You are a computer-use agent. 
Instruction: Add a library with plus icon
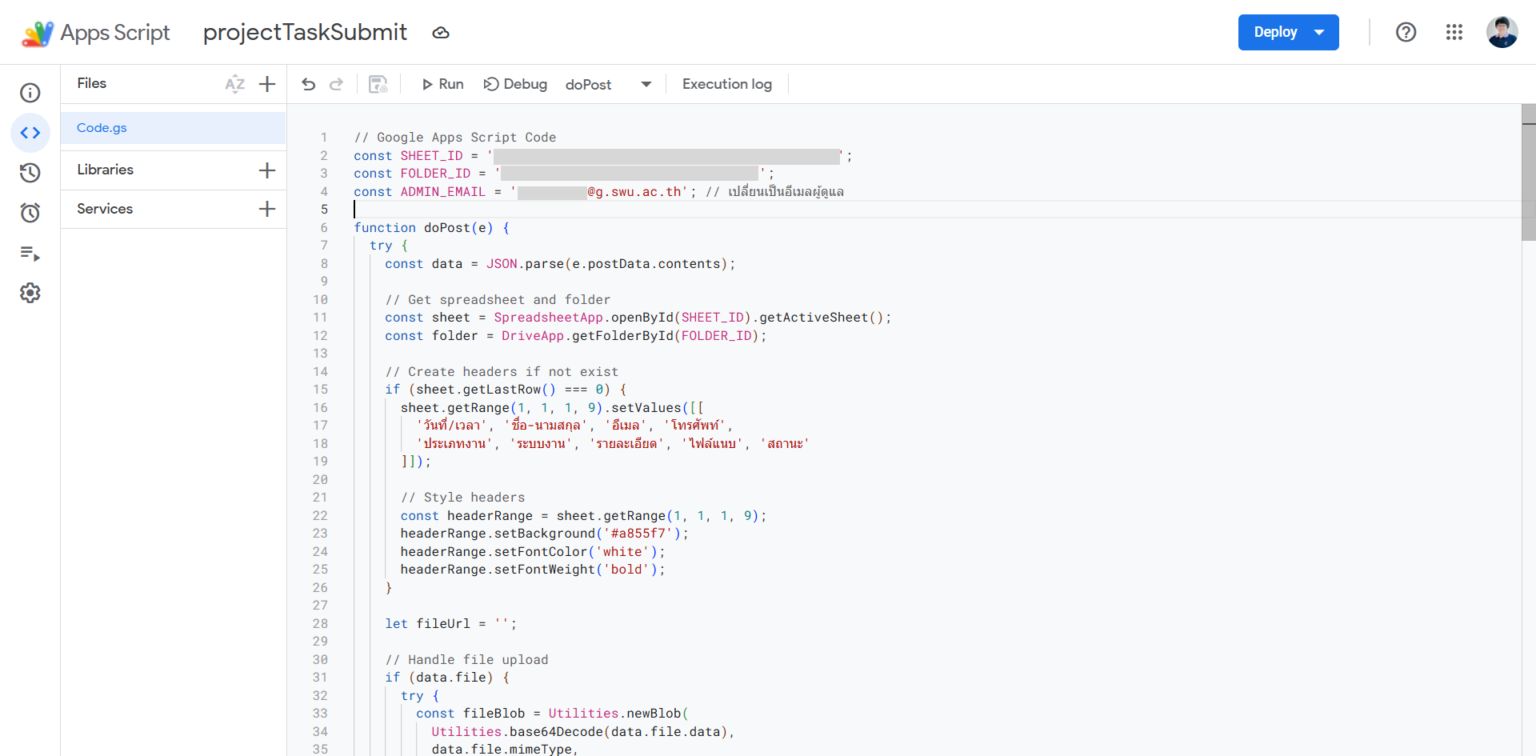pyautogui.click(x=267, y=170)
